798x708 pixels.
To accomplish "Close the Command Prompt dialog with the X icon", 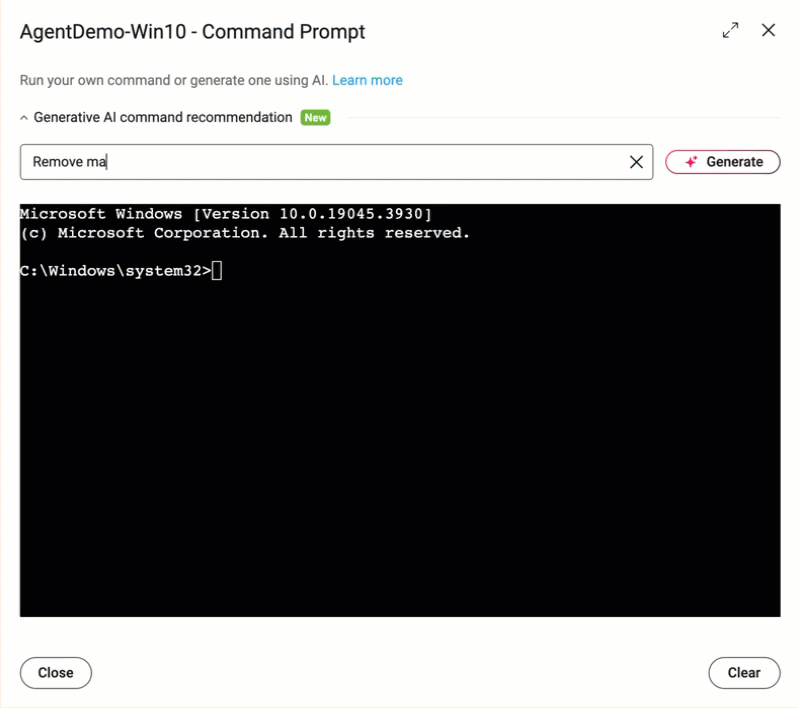I will 768,31.
